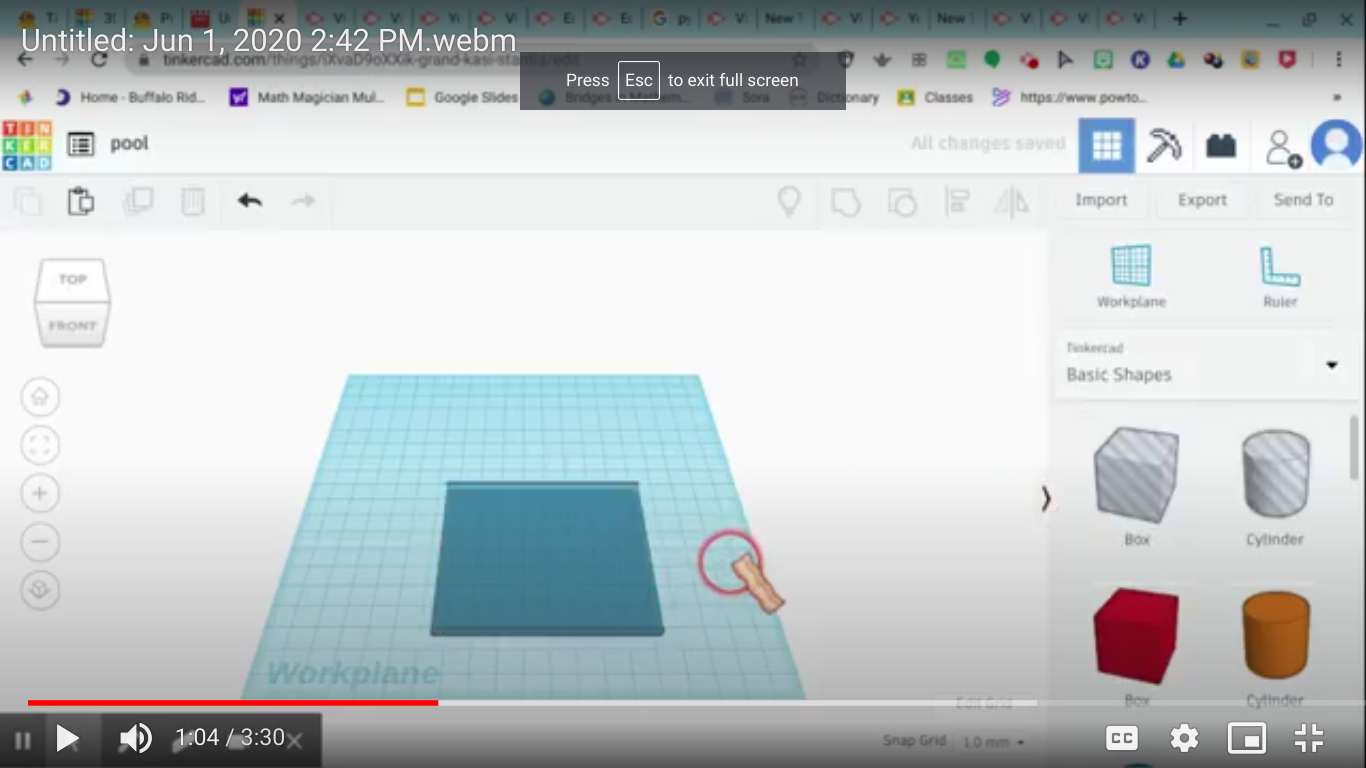Collapse the shapes panel chevron
The width and height of the screenshot is (1366, 768).
tap(1046, 498)
